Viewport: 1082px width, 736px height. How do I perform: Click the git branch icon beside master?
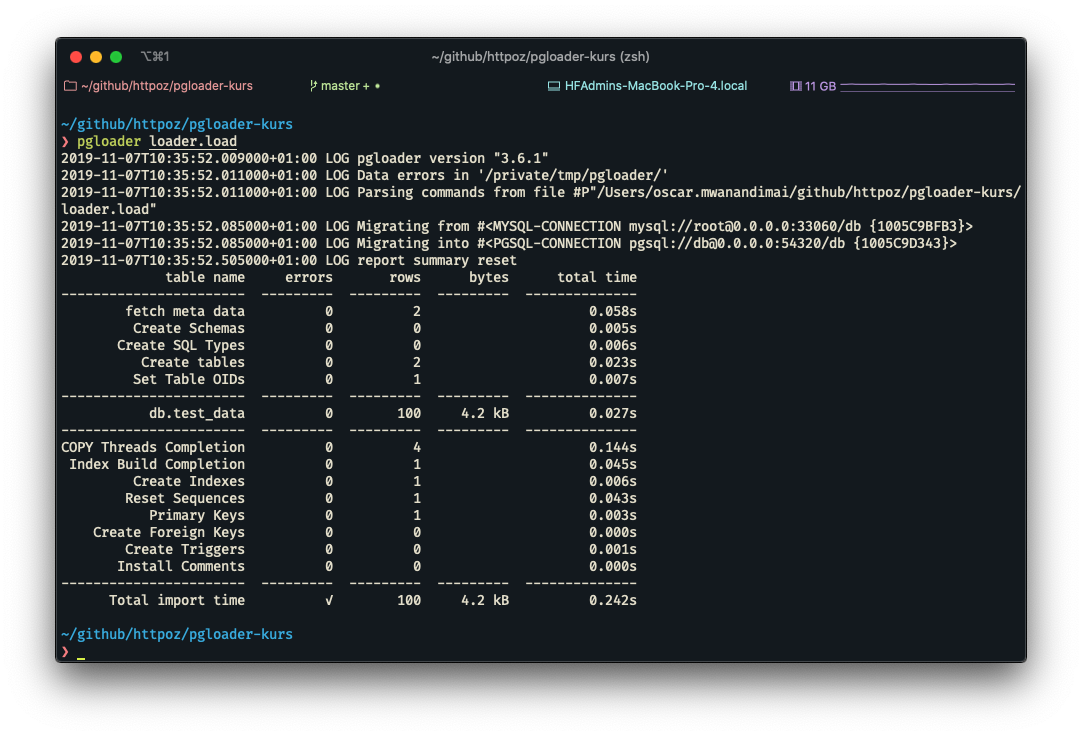pos(313,86)
